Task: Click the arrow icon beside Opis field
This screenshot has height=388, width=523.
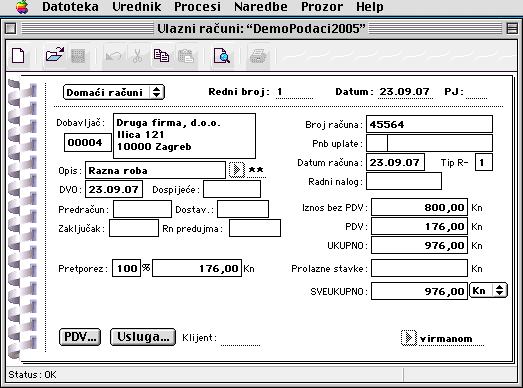Action: click(x=237, y=170)
